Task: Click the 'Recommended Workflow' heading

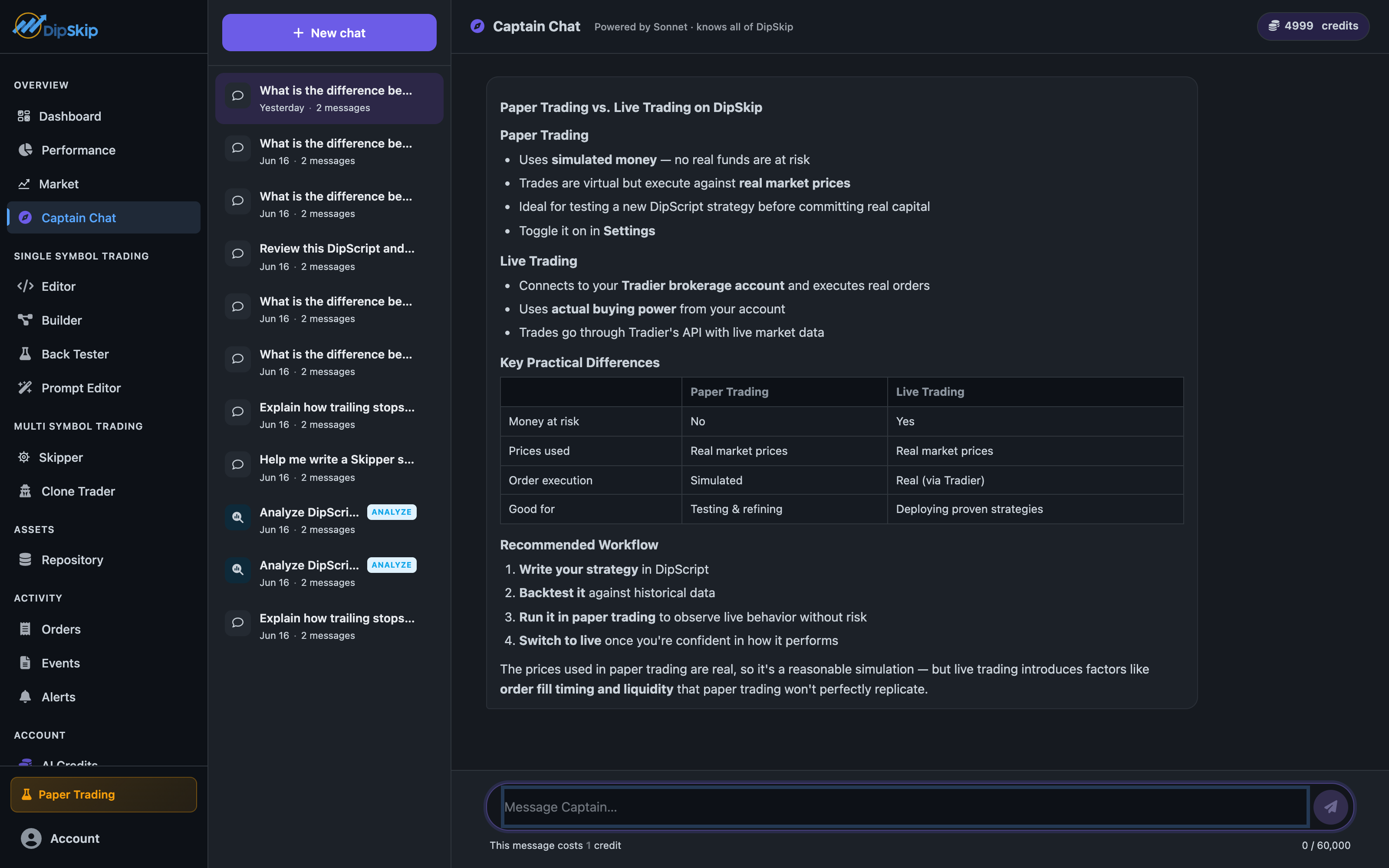Action: pyautogui.click(x=579, y=544)
